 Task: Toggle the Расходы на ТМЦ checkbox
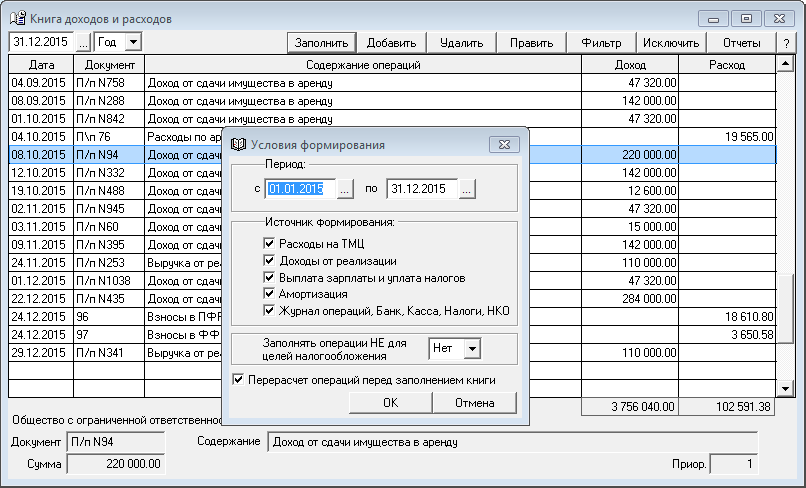click(x=269, y=243)
